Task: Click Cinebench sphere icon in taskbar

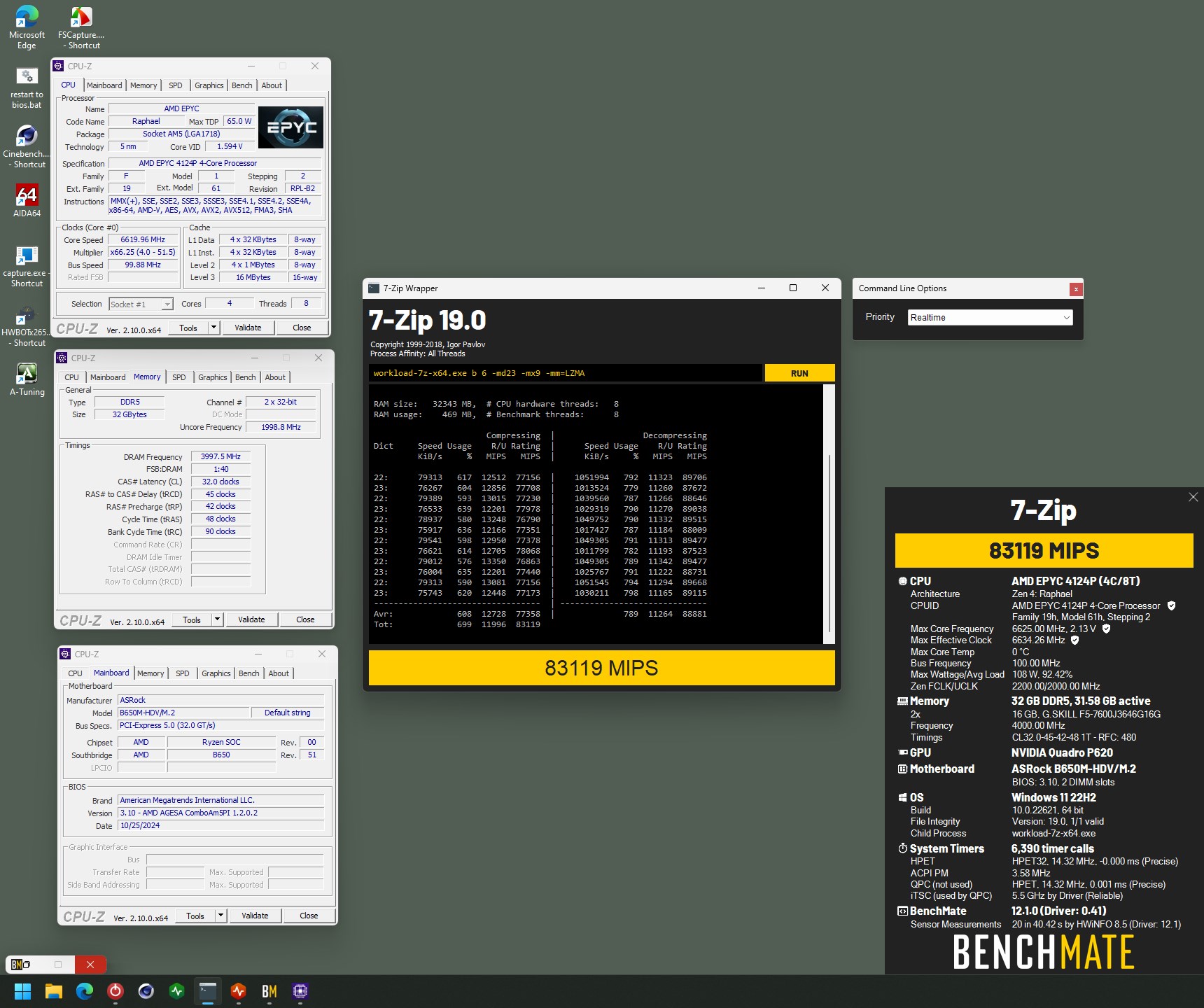Action: click(146, 991)
